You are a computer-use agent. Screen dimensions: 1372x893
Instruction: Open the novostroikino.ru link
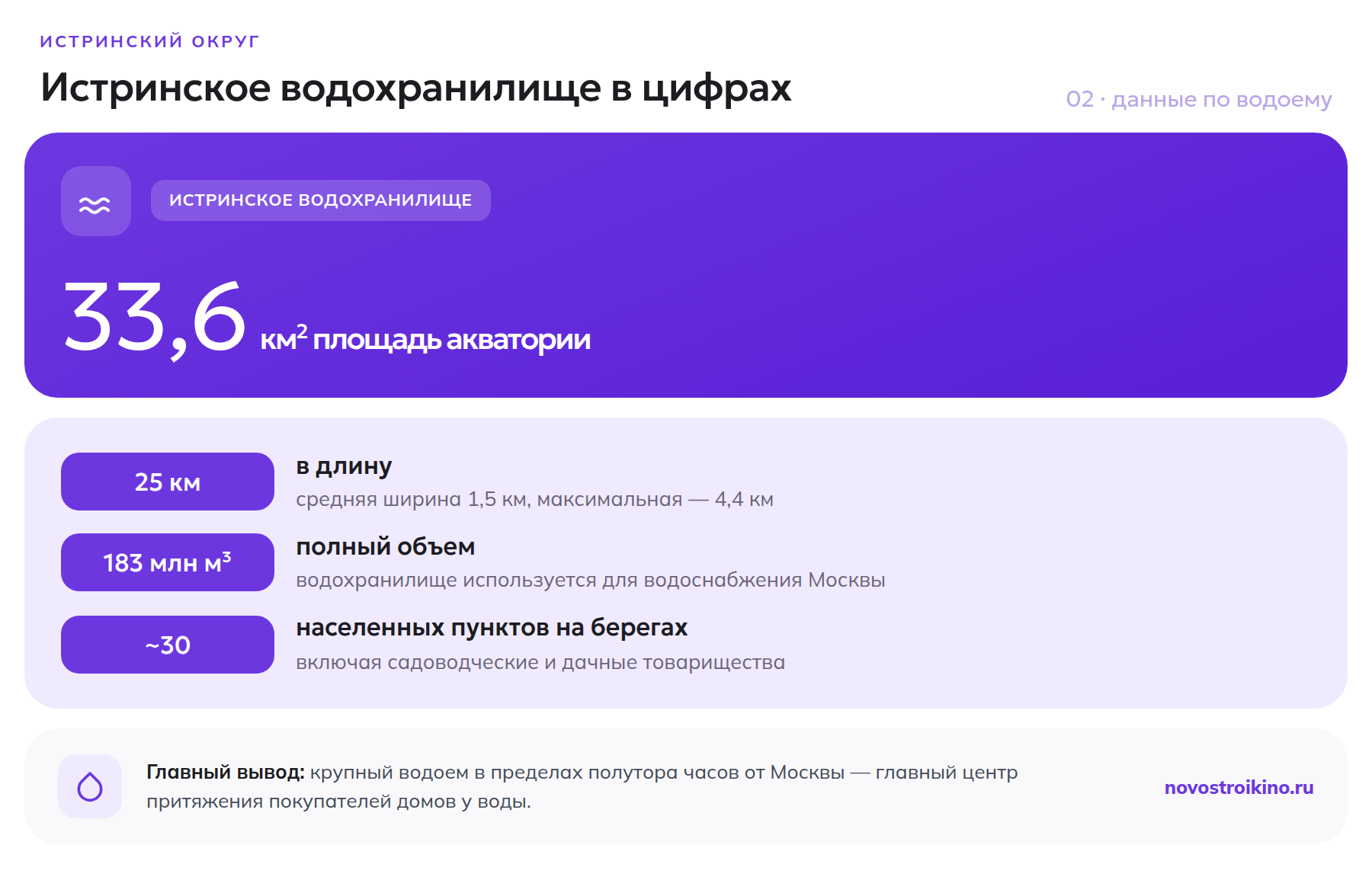(1239, 787)
